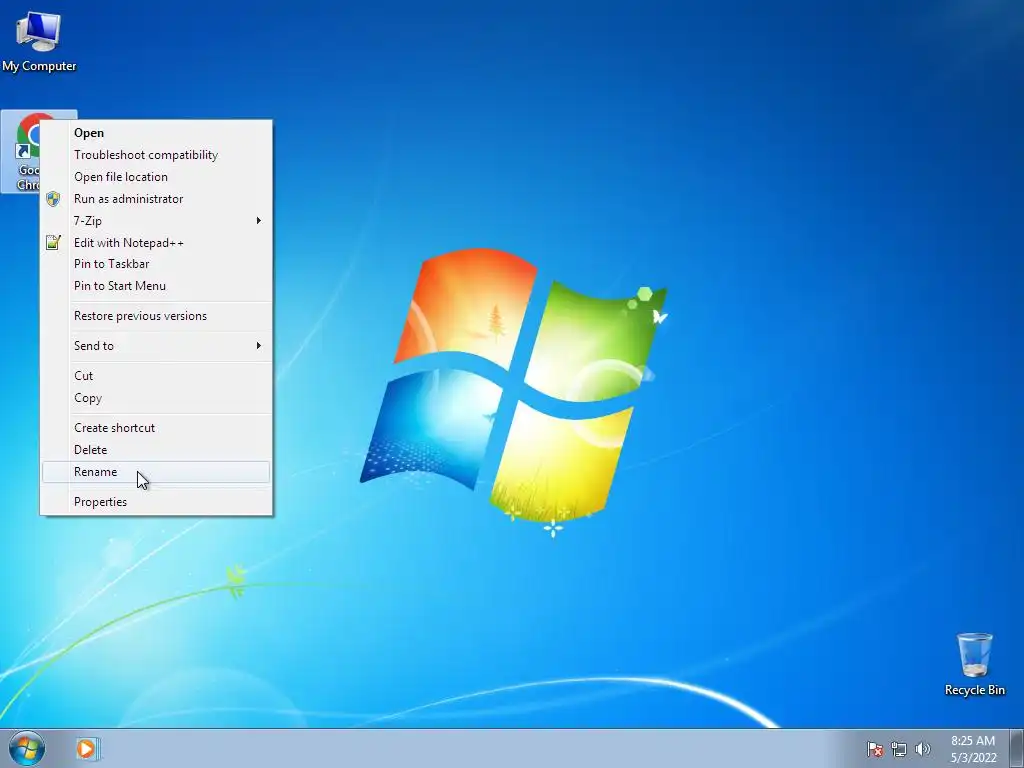
Task: Choose Open file location
Action: click(x=156, y=177)
